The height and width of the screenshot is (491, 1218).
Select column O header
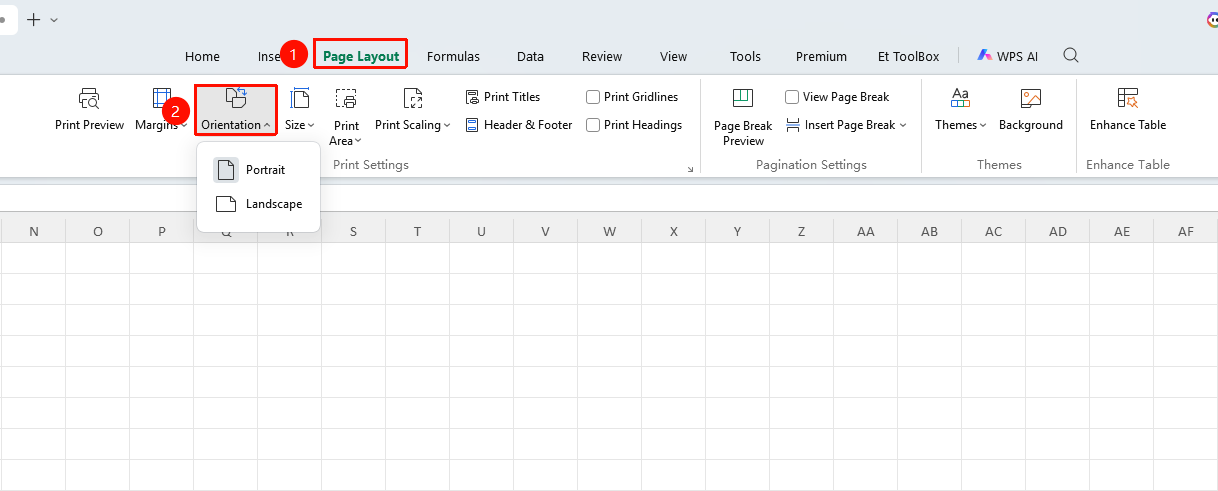(x=97, y=231)
